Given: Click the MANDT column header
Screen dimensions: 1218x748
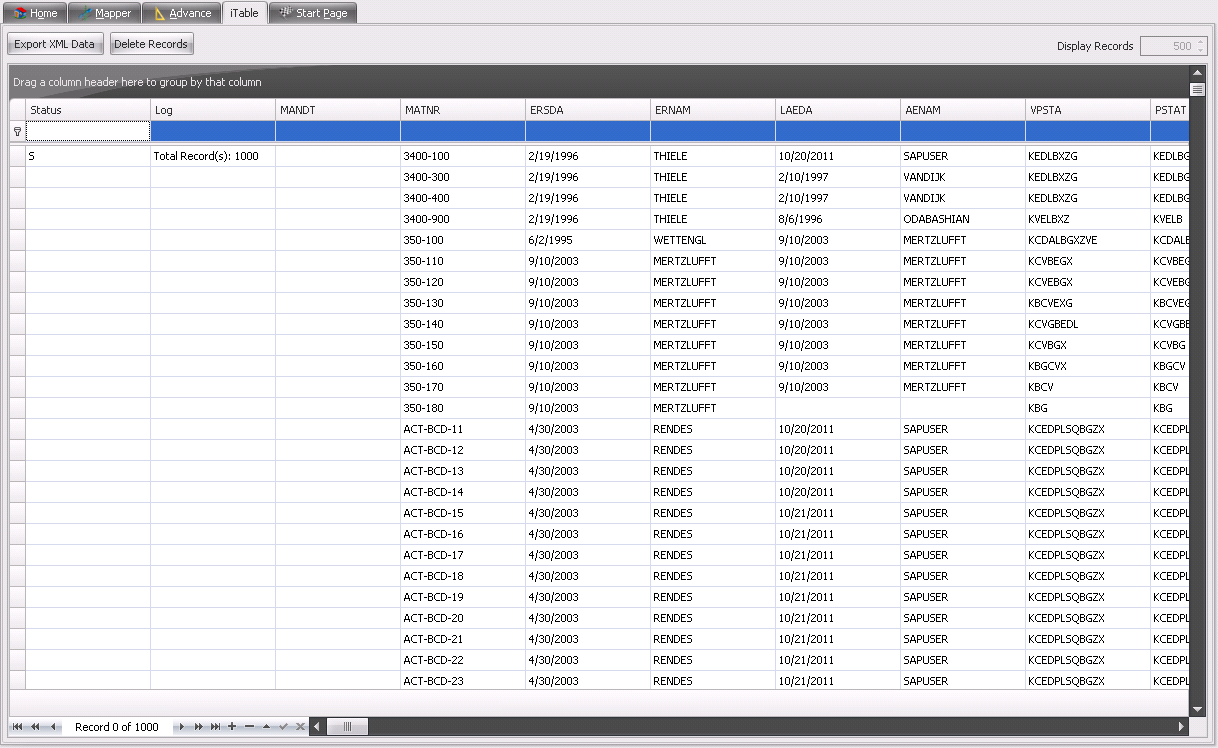Looking at the screenshot, I should pos(338,110).
